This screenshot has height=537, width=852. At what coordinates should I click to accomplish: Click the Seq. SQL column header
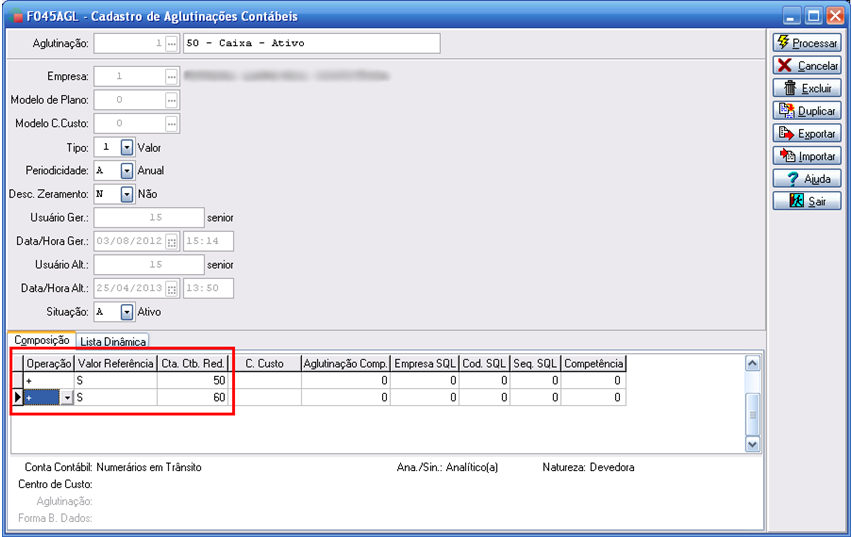[535, 364]
